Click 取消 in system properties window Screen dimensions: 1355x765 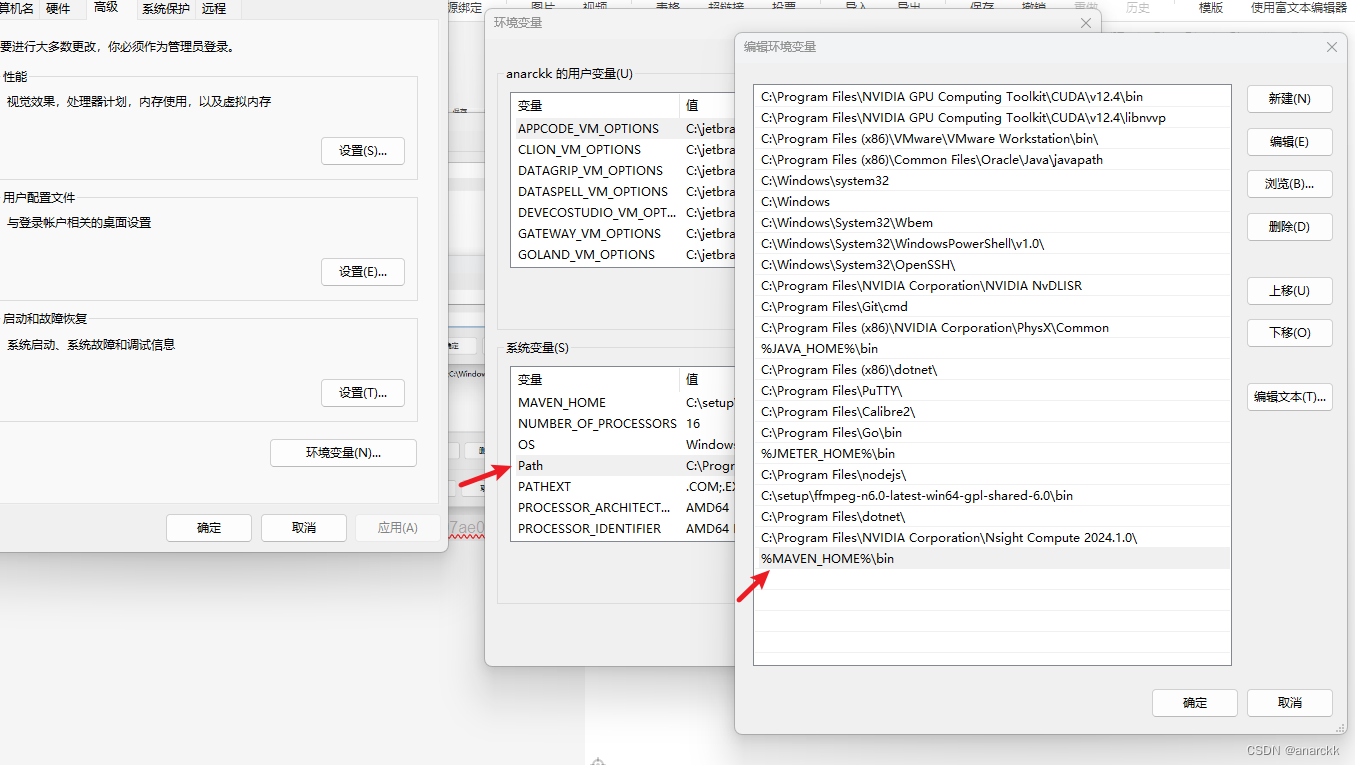(304, 528)
